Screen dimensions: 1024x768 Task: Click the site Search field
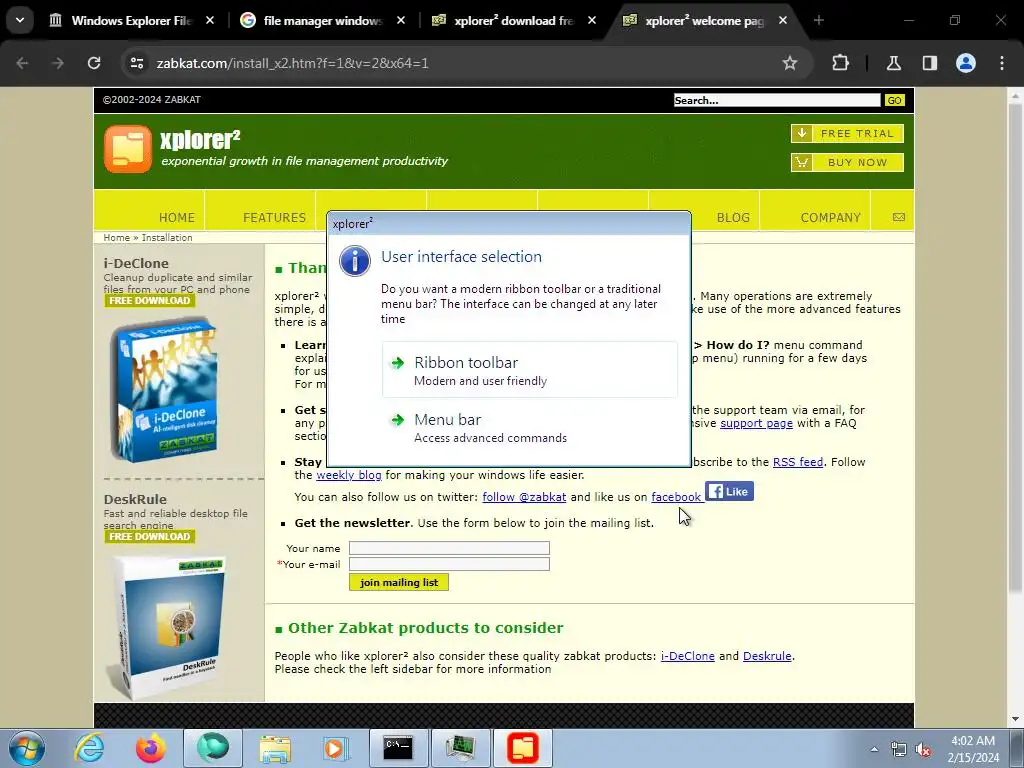(x=776, y=100)
